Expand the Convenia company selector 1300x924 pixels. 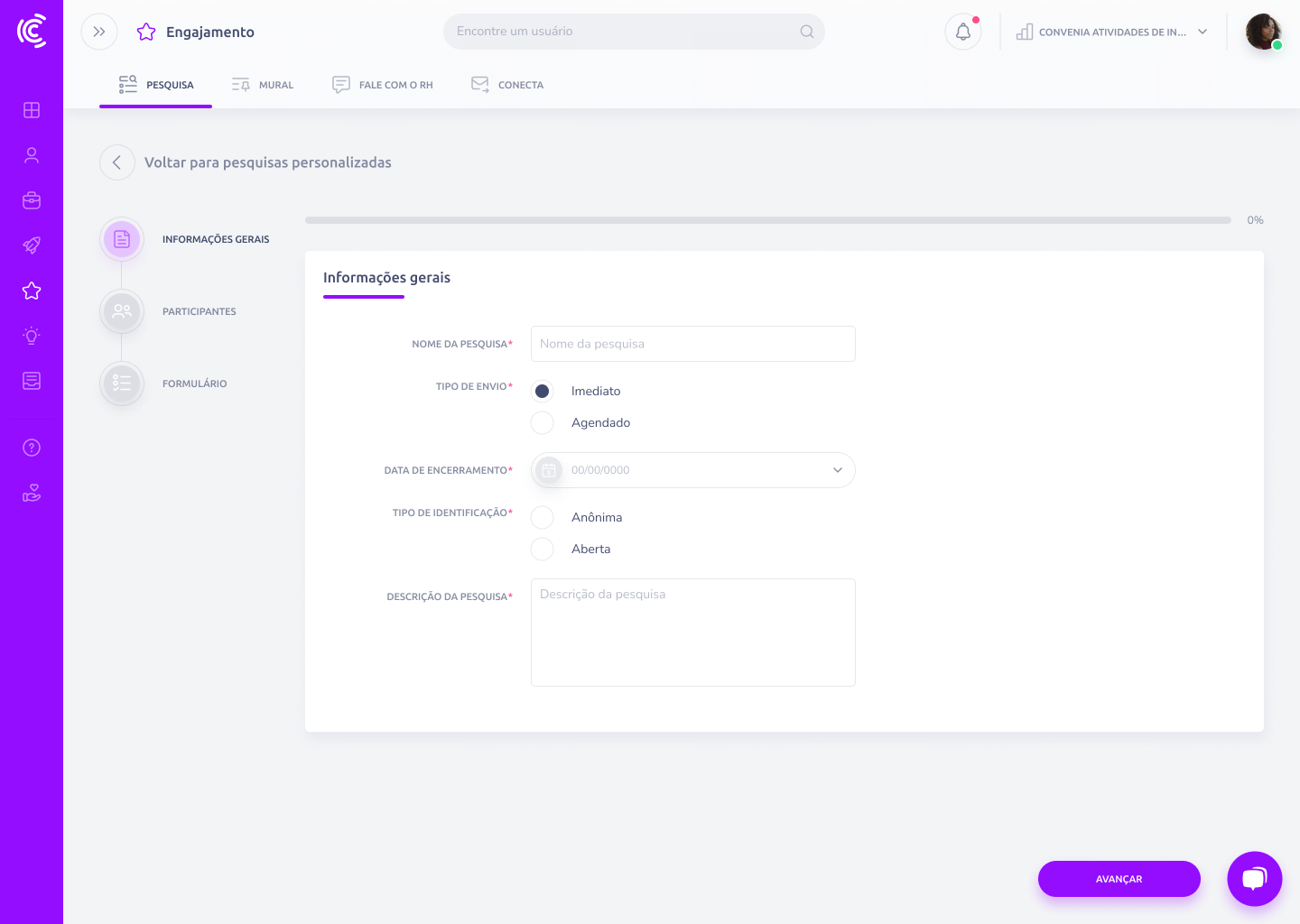(x=1112, y=32)
